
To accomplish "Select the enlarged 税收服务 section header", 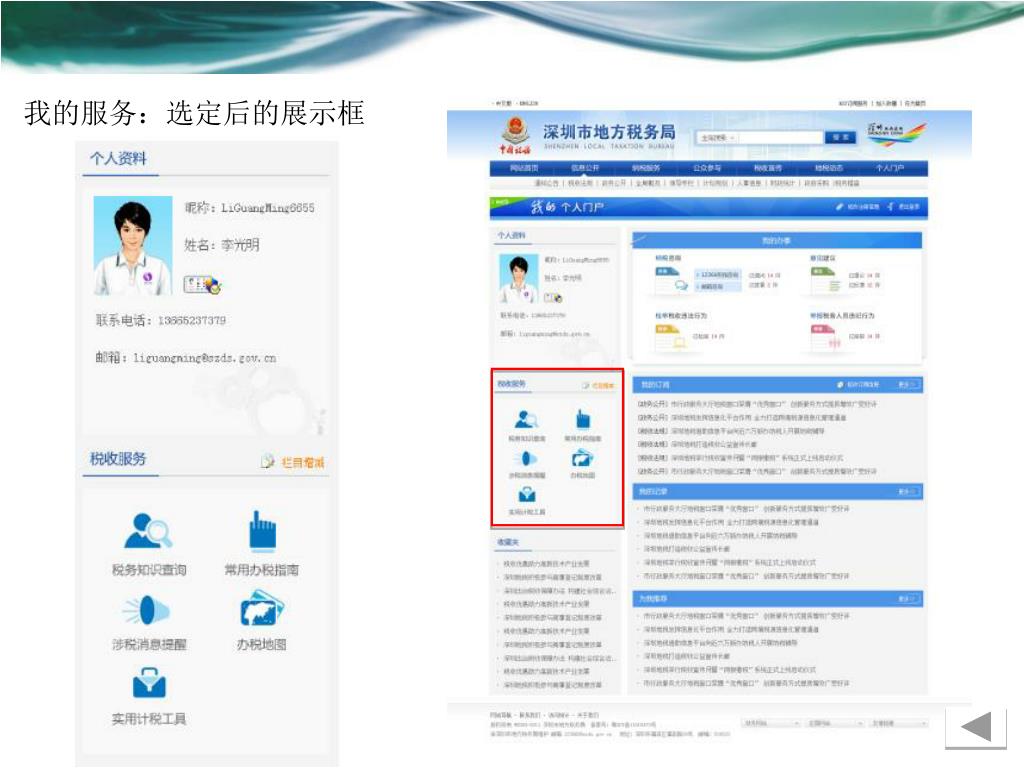I will tap(118, 459).
